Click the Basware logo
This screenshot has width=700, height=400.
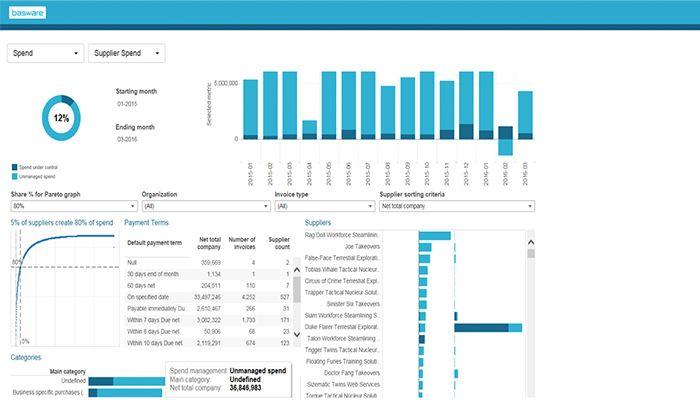(x=27, y=12)
